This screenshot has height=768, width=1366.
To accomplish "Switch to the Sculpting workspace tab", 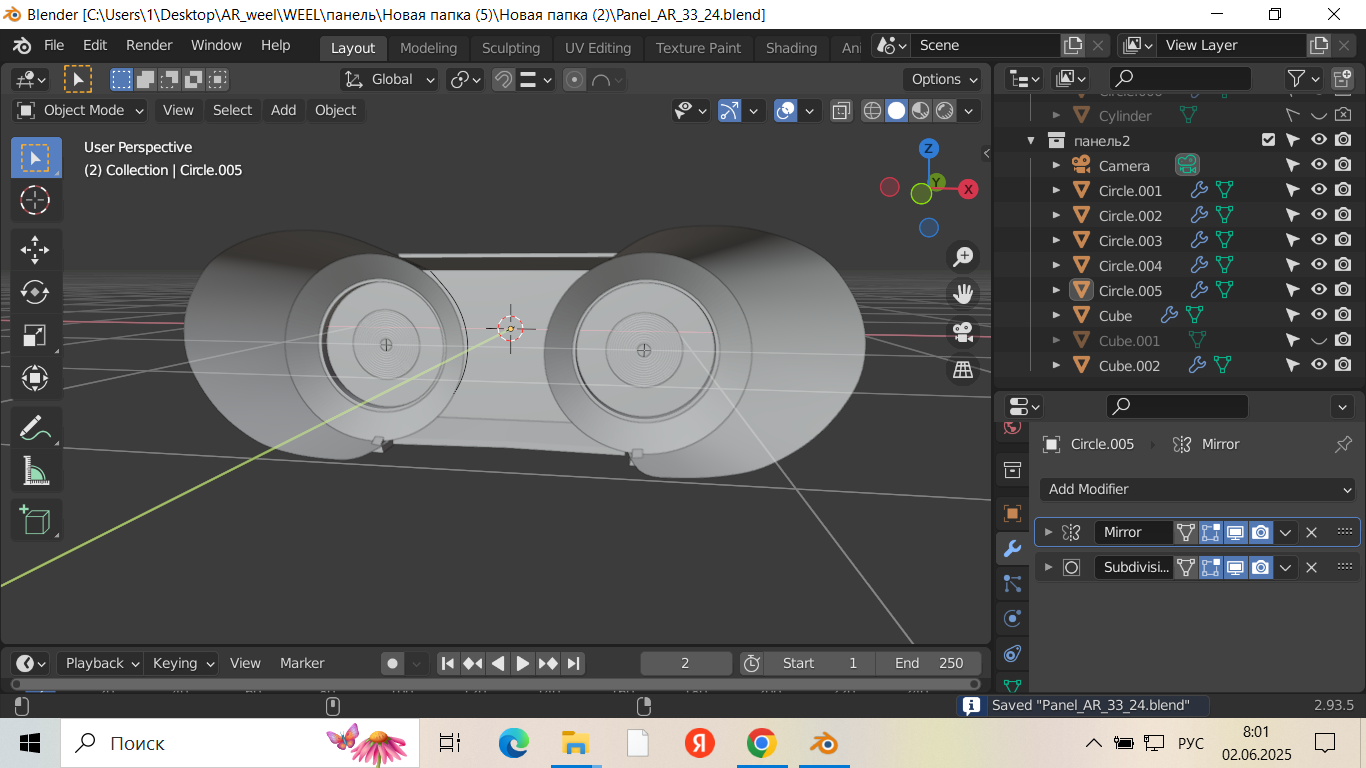I will (x=510, y=48).
